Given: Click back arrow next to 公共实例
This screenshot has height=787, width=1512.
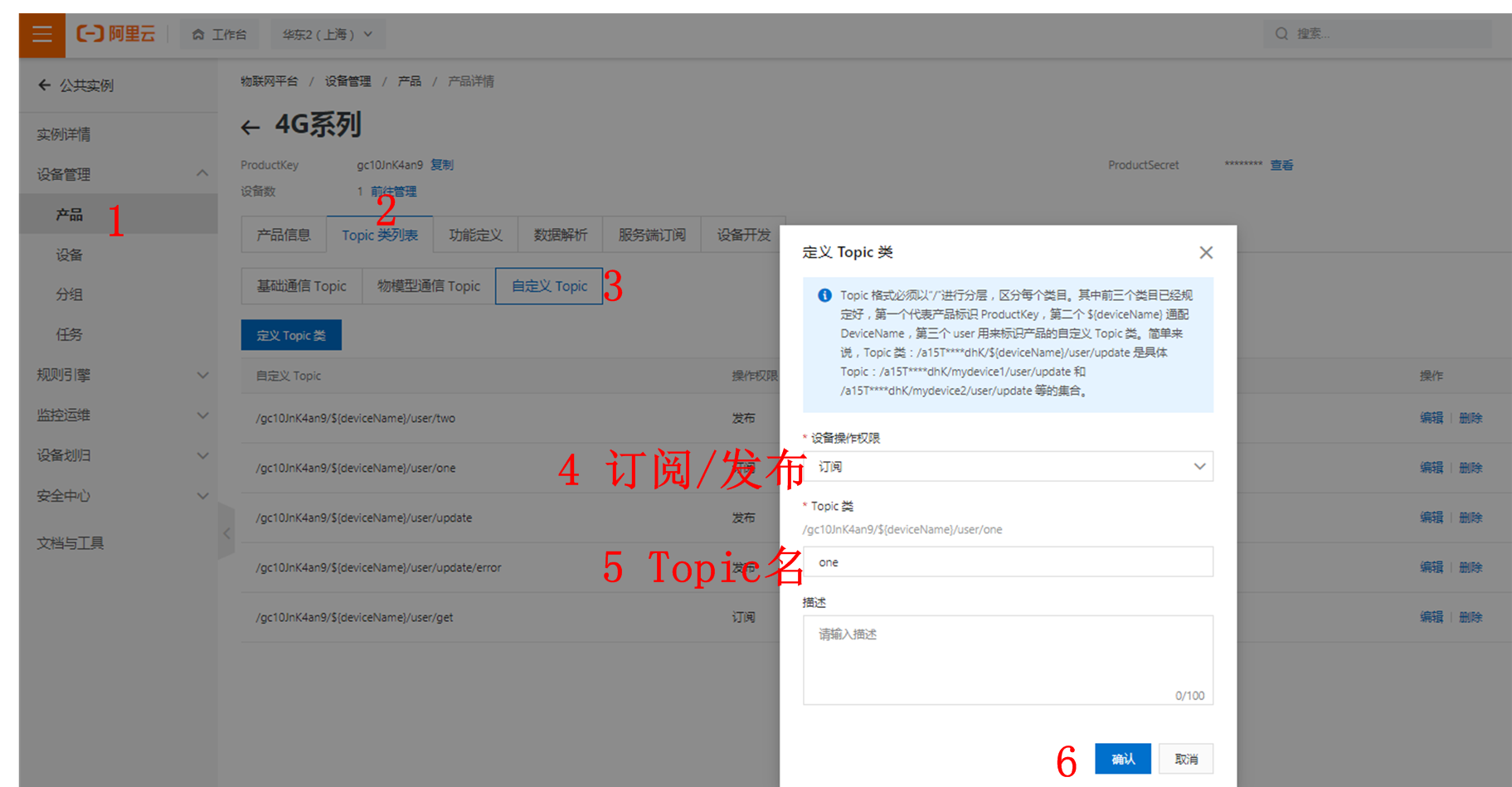Looking at the screenshot, I should click(45, 85).
